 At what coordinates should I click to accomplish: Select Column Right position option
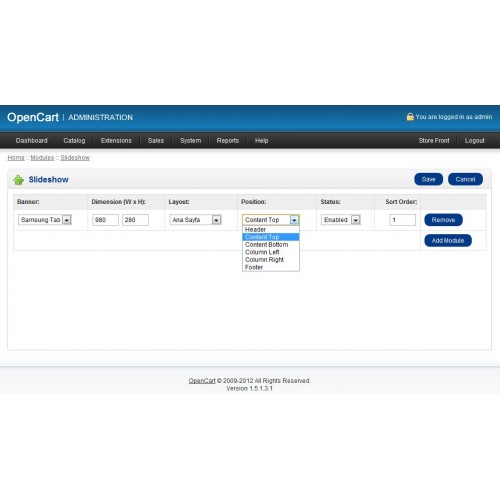[x=271, y=260]
